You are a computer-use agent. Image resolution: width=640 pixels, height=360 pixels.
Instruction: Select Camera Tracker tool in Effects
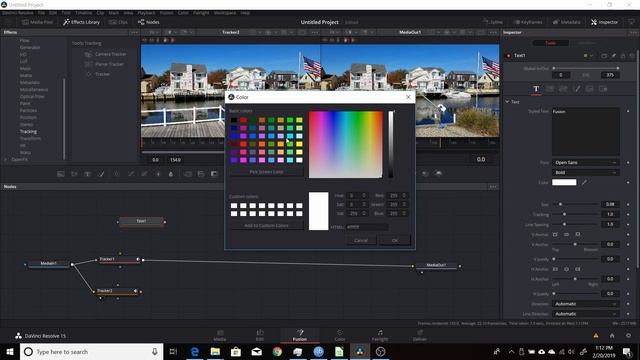click(106, 54)
